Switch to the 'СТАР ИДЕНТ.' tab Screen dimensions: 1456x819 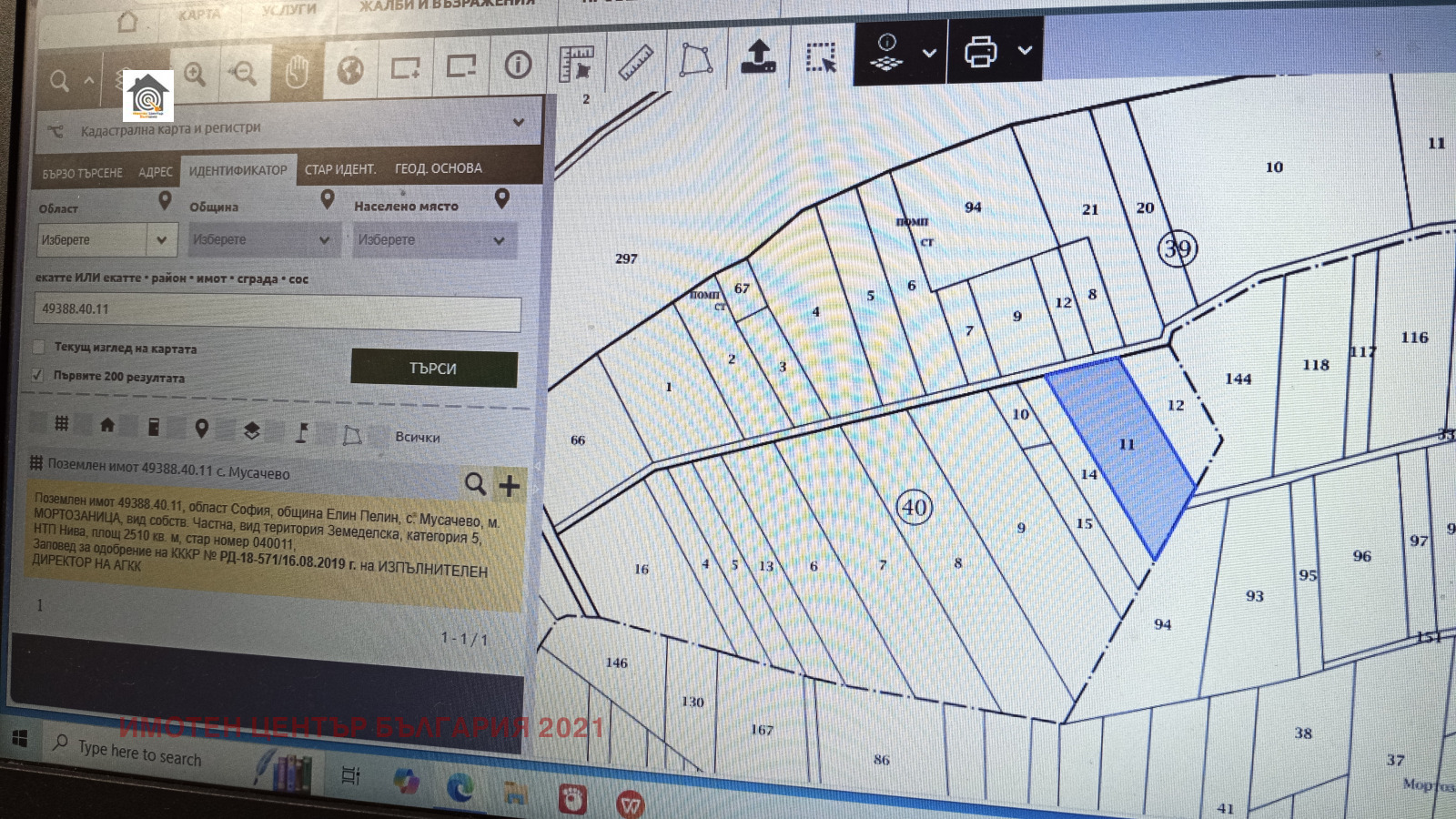pos(339,169)
